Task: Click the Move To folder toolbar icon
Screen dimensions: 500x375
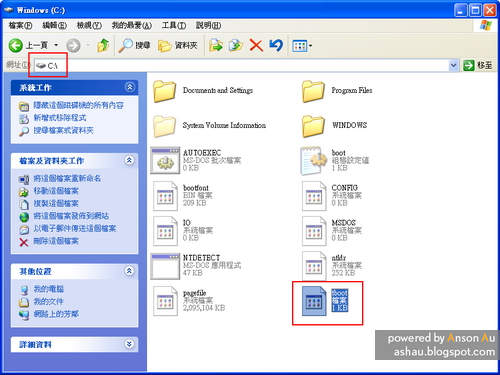Action: pos(216,45)
